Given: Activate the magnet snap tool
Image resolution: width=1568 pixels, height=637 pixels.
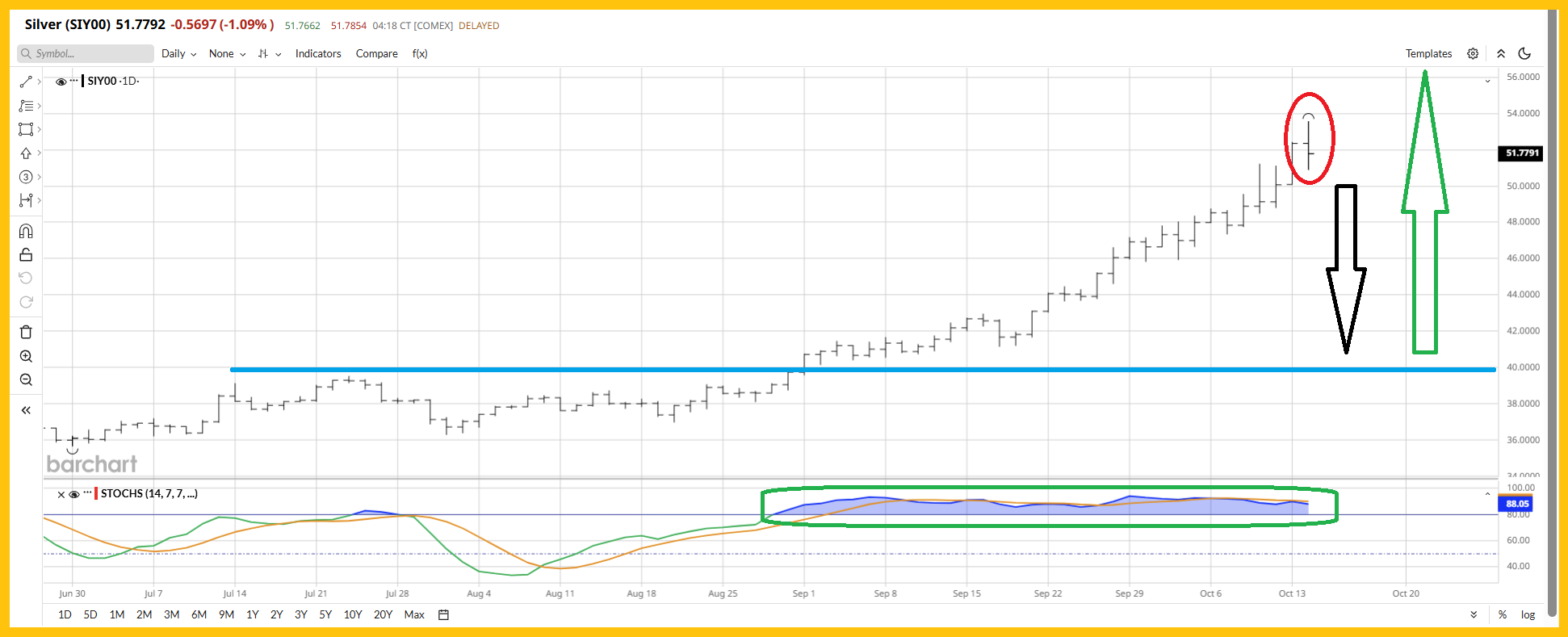Looking at the screenshot, I should [26, 232].
